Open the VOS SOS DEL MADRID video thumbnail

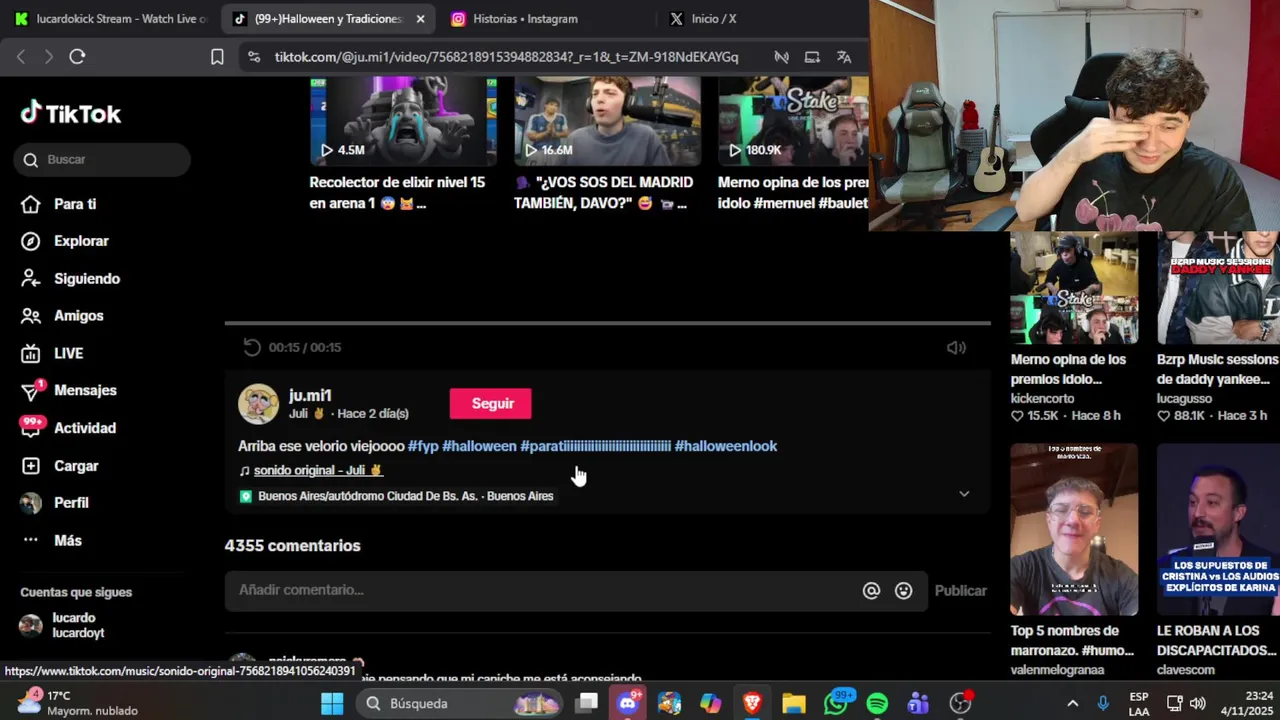pyautogui.click(x=607, y=121)
